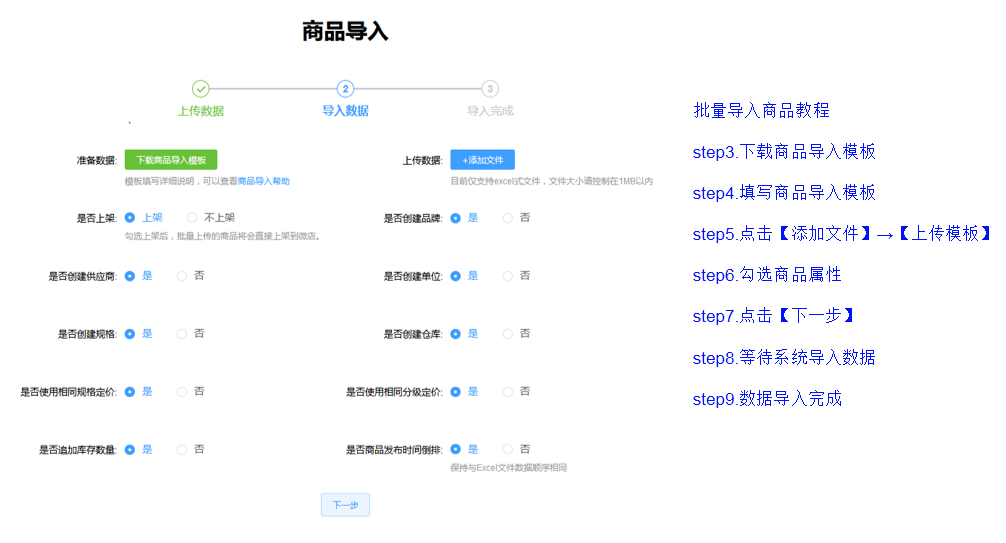Click the 下一步 button

coord(345,505)
